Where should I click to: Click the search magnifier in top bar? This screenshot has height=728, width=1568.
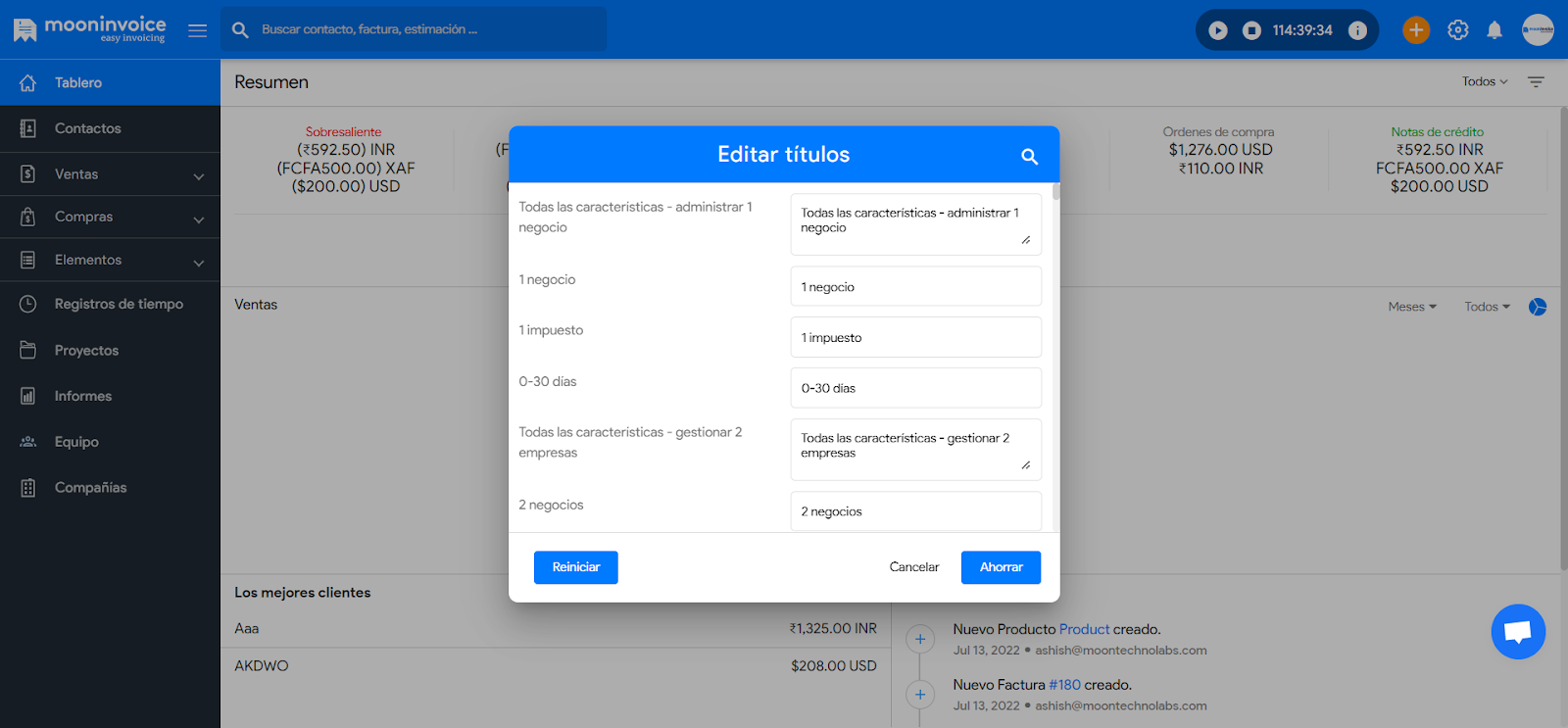click(x=240, y=30)
